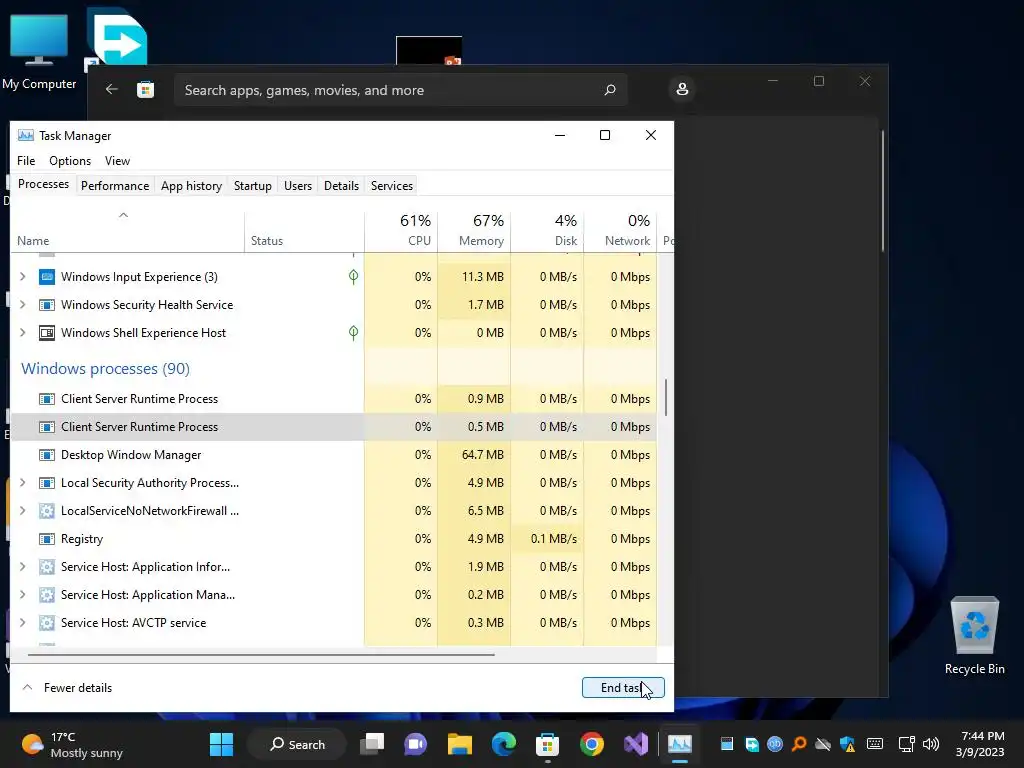Open the File menu in Task Manager

(26, 161)
